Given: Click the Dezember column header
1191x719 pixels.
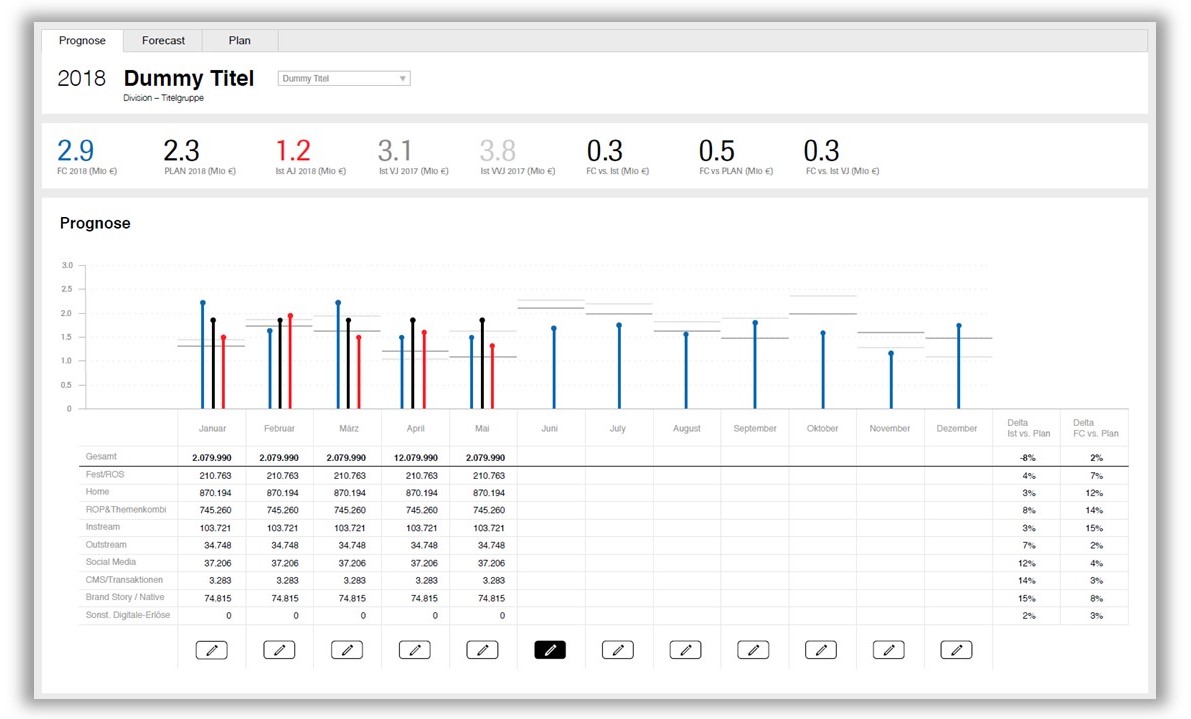Looking at the screenshot, I should coord(957,428).
